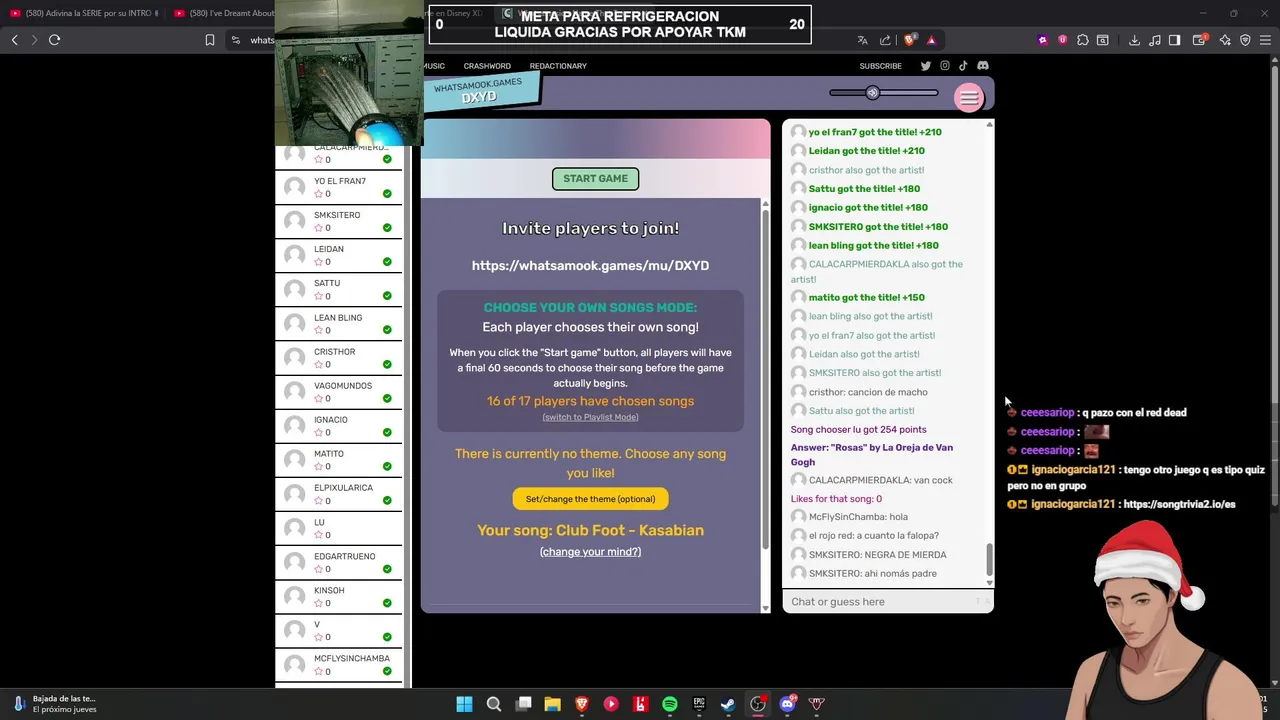Screen dimensions: 1280x720
Task: Click the whatsamook.games/mu/DXYD invite link
Action: [590, 265]
